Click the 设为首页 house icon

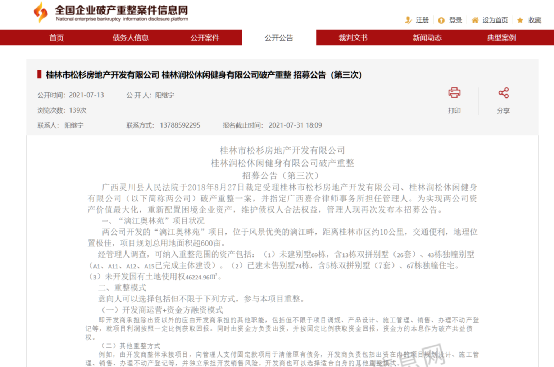[475, 20]
